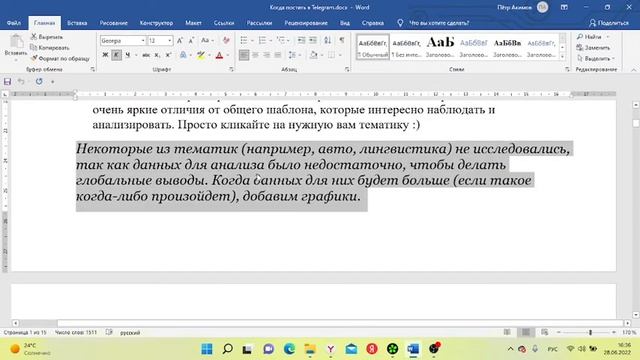Toggle bold (Ж) formatting

point(105,55)
